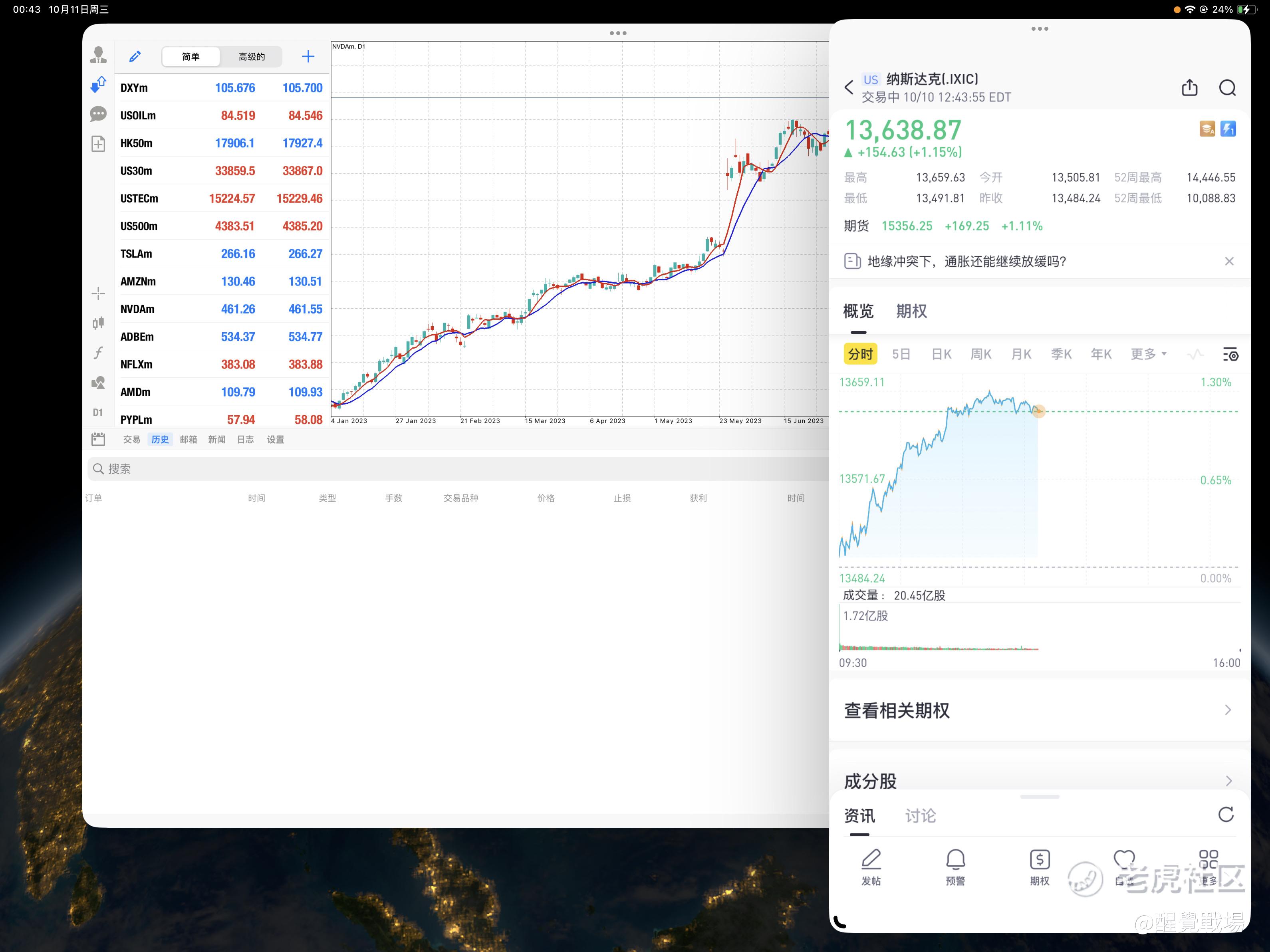
Task: Select the NVDAm symbol row
Action: tap(222, 309)
